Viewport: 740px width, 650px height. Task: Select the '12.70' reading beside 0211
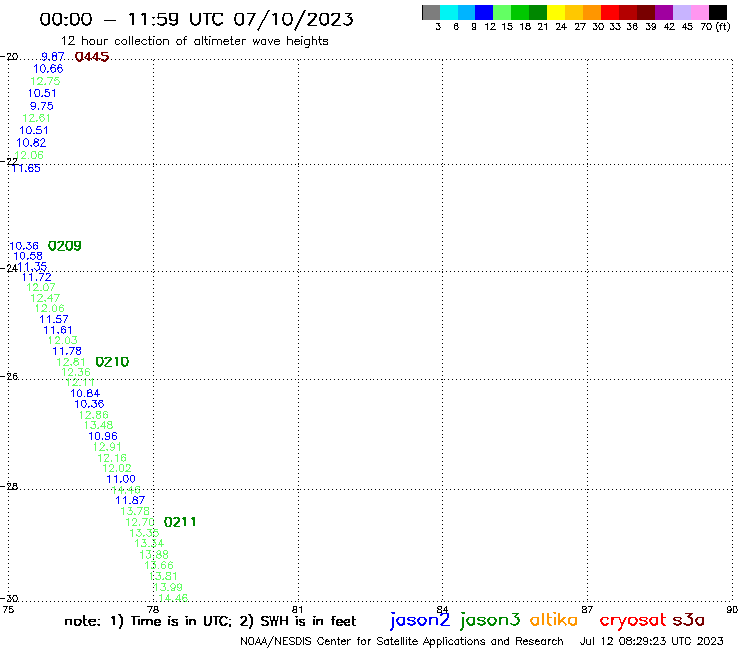pos(140,522)
